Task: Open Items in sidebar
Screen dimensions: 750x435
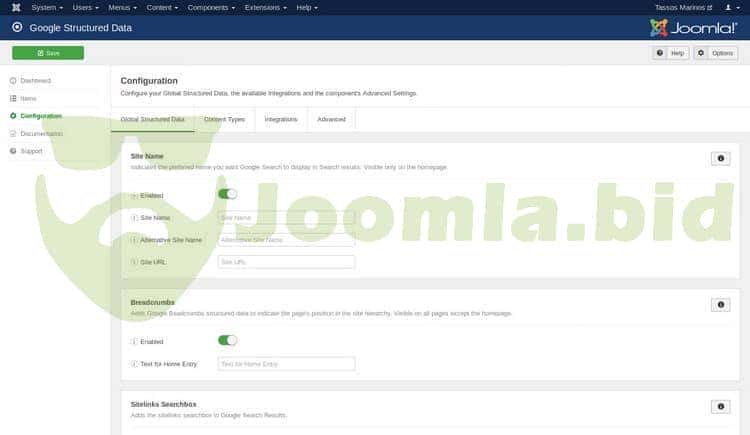Action: tap(28, 98)
